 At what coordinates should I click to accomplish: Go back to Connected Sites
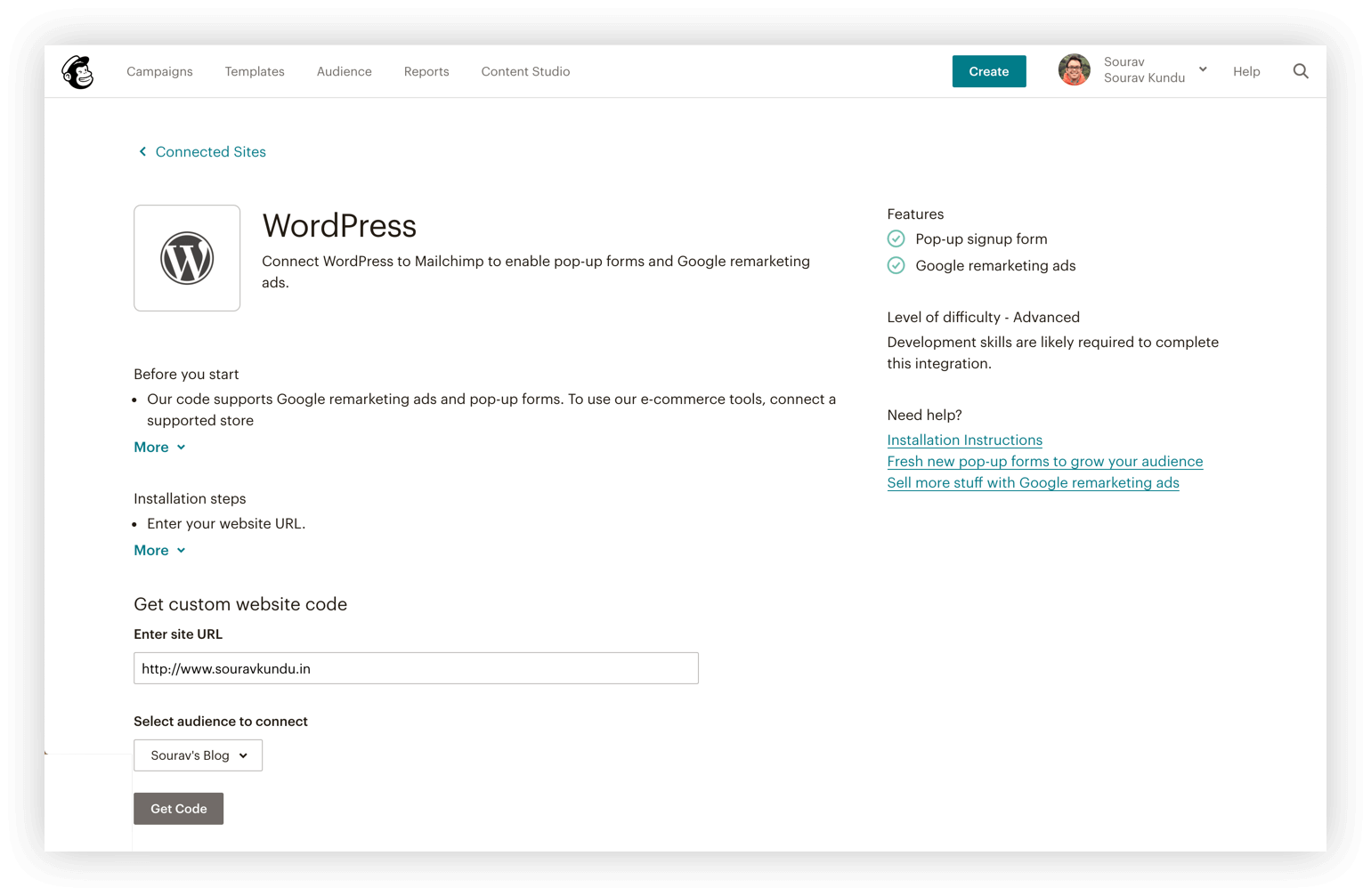tap(211, 152)
